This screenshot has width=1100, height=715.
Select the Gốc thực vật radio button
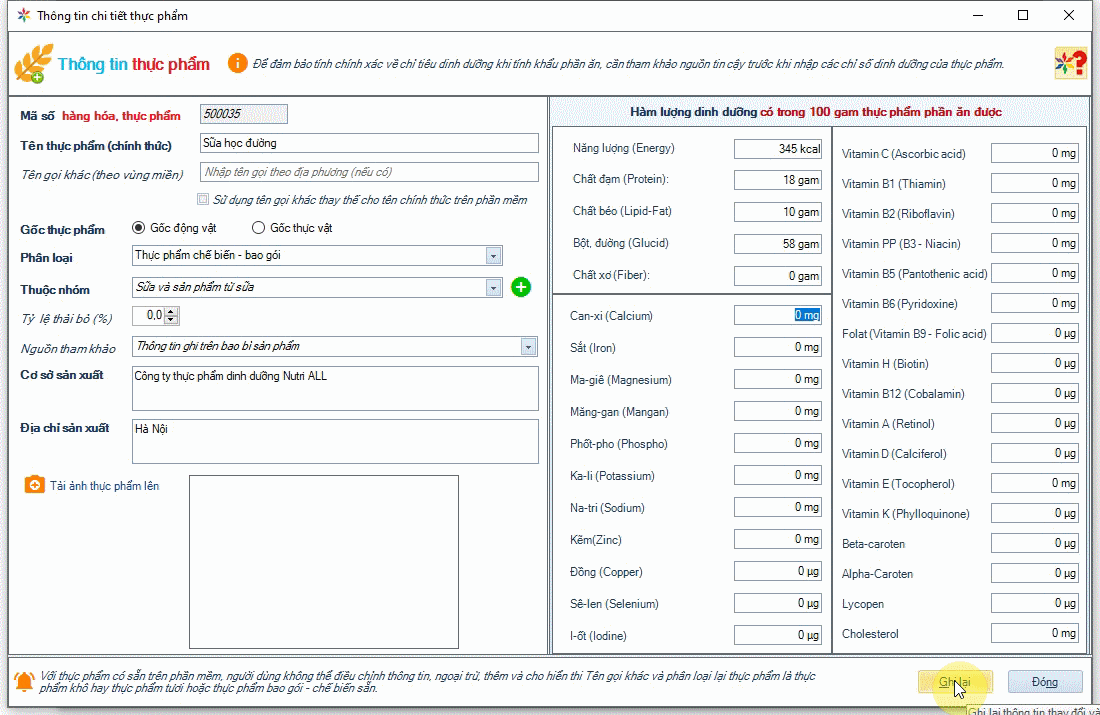(x=258, y=228)
